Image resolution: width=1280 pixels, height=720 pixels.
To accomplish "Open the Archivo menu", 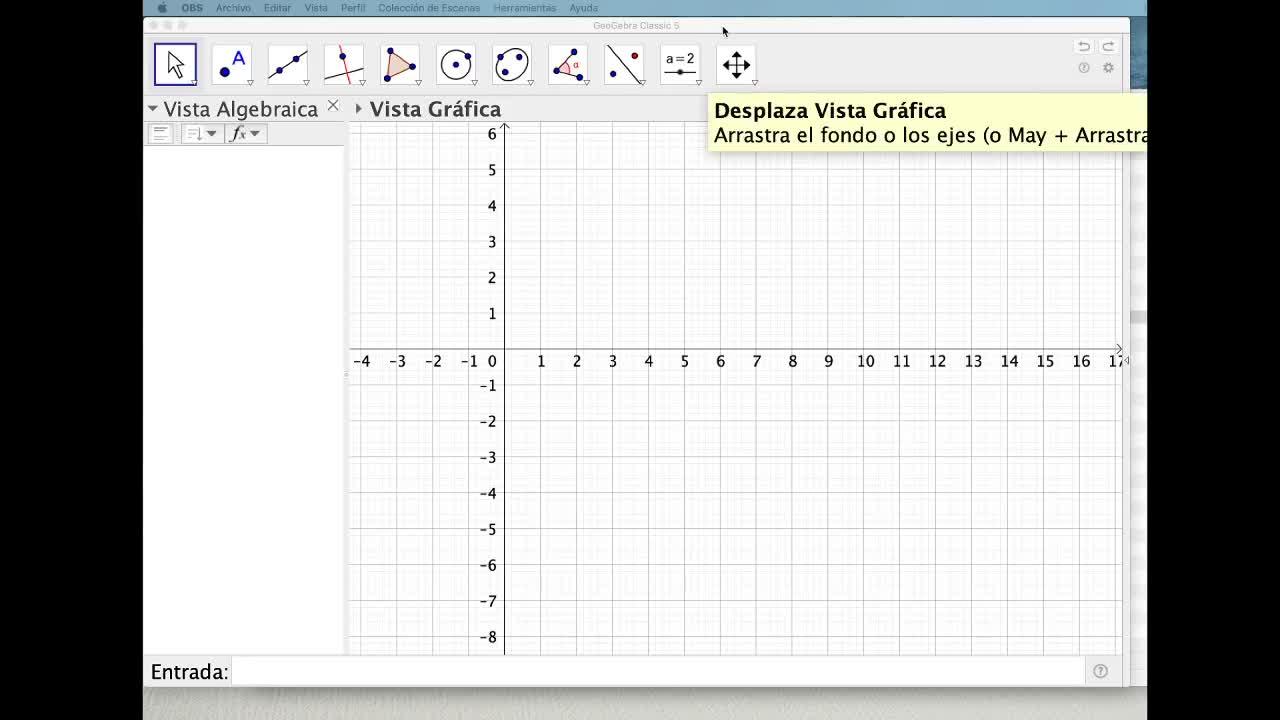I will (x=233, y=7).
